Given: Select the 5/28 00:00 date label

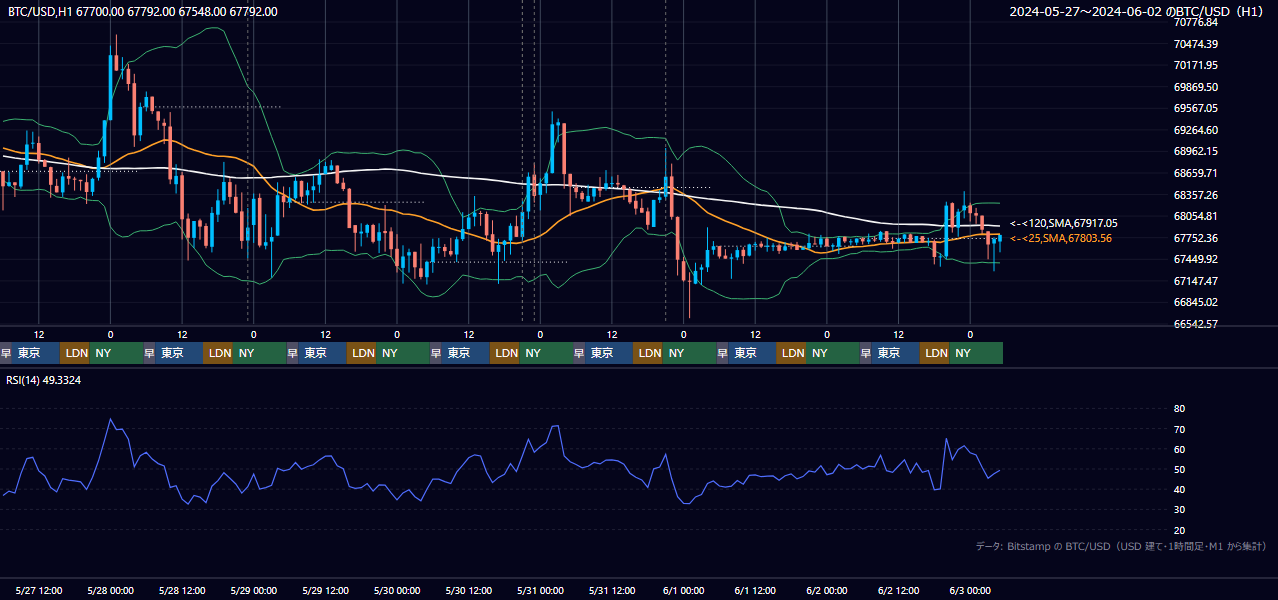Looking at the screenshot, I should pyautogui.click(x=110, y=590).
